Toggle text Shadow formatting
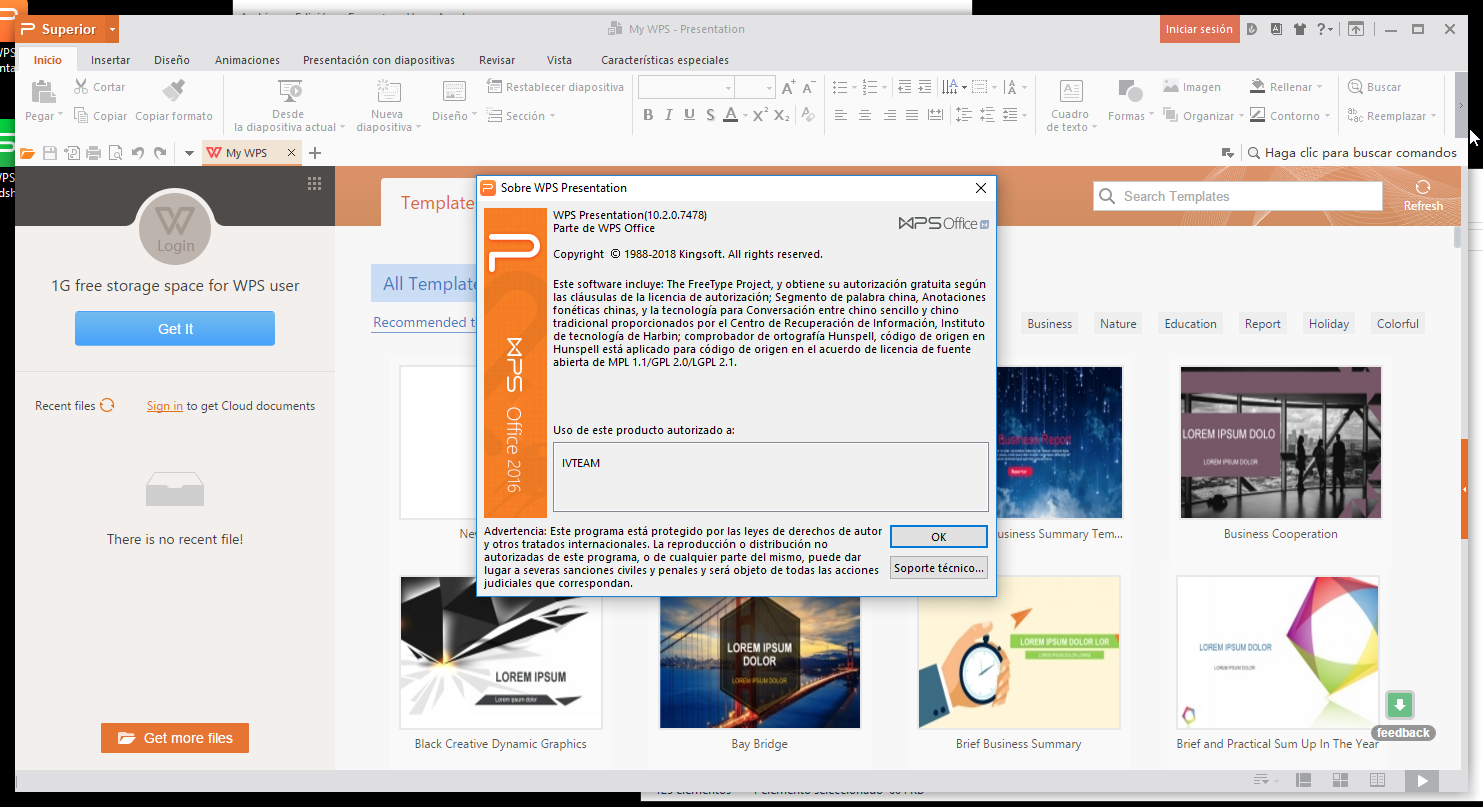Image resolution: width=1483 pixels, height=807 pixels. coord(710,115)
